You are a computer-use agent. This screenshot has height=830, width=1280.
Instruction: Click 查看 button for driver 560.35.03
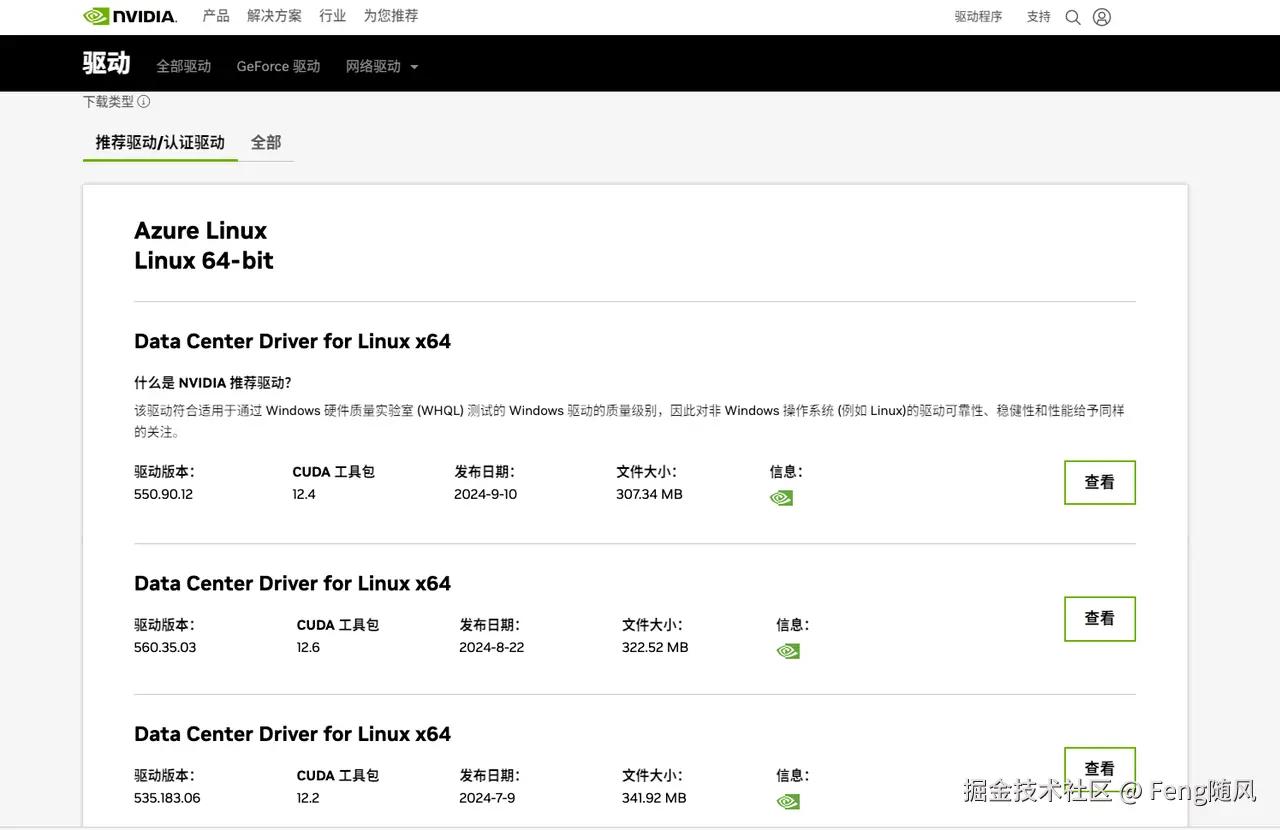click(x=1100, y=618)
